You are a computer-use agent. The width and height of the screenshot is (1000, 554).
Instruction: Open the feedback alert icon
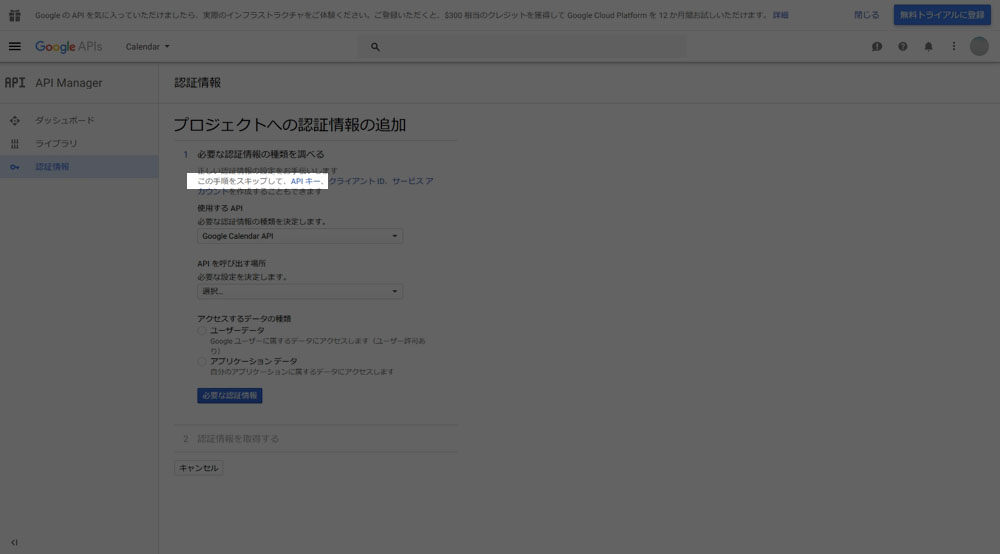click(x=877, y=47)
